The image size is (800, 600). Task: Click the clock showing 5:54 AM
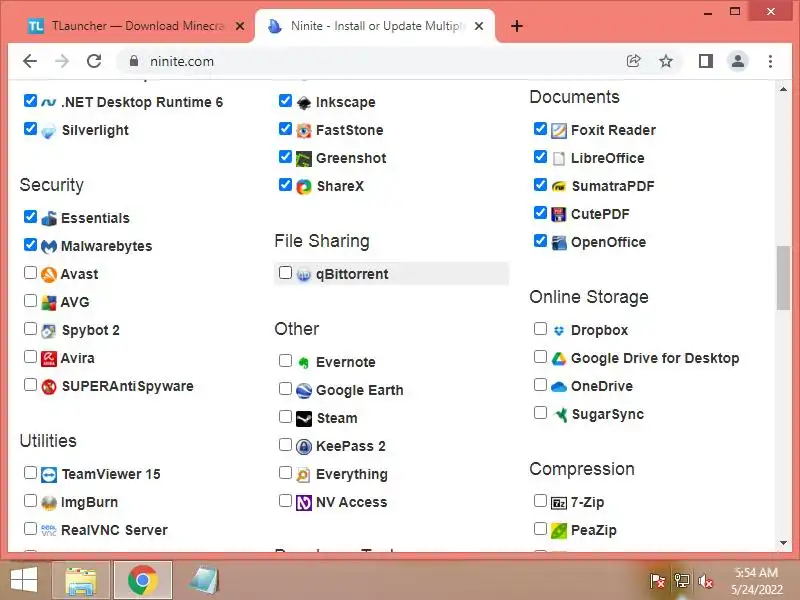(756, 572)
